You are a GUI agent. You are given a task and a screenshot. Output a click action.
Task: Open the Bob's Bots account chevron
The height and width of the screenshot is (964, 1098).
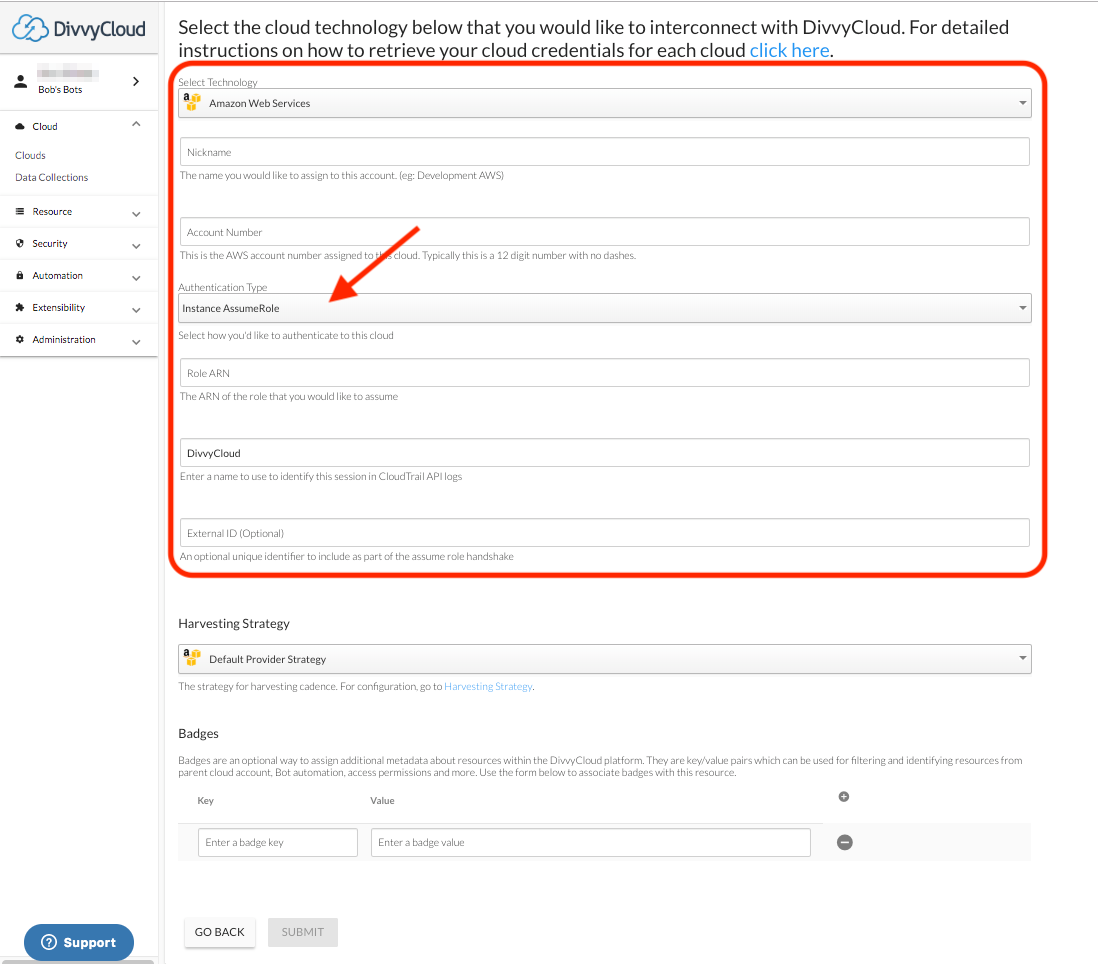[x=136, y=81]
